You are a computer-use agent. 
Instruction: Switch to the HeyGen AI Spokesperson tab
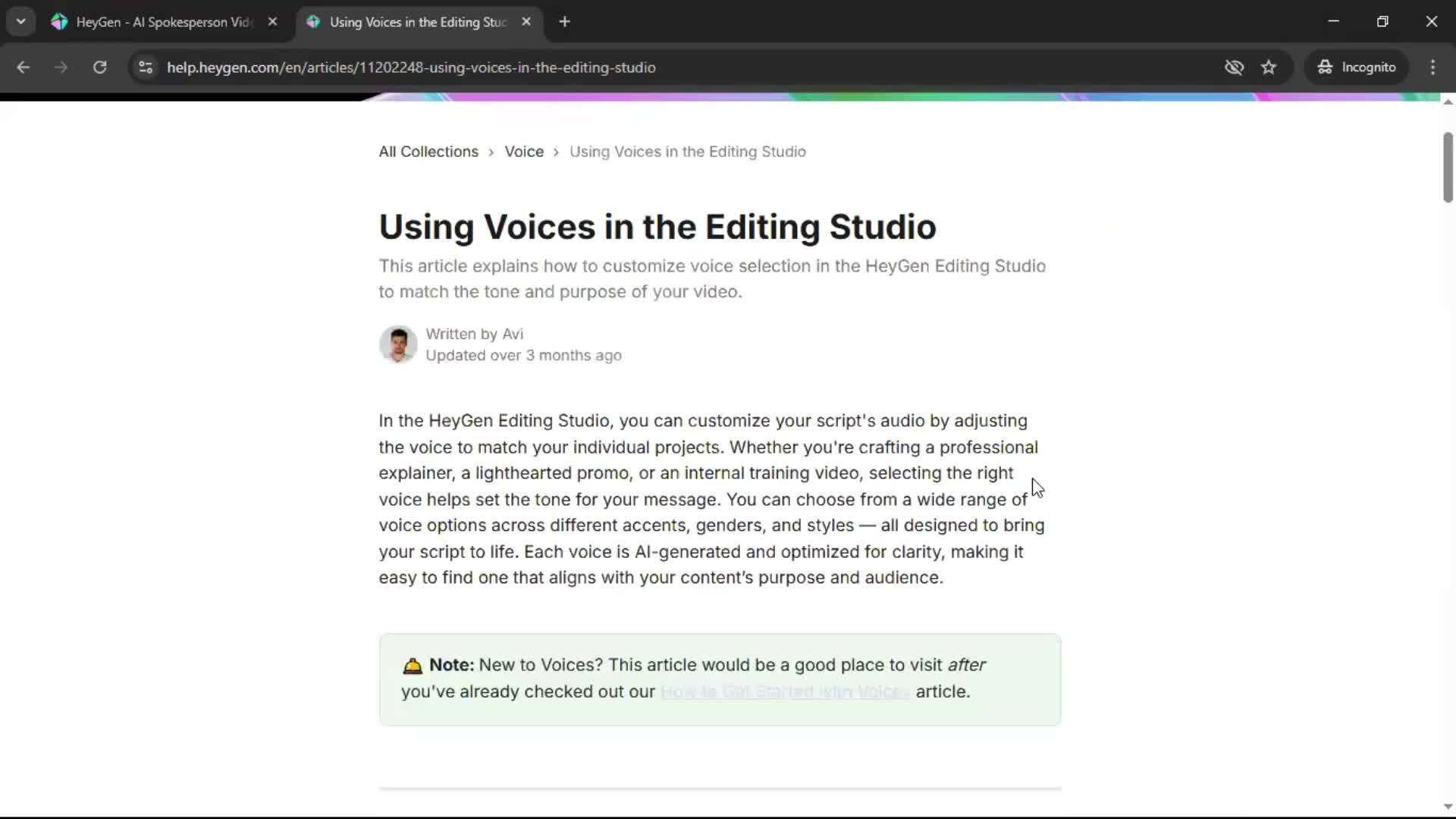pyautogui.click(x=163, y=22)
